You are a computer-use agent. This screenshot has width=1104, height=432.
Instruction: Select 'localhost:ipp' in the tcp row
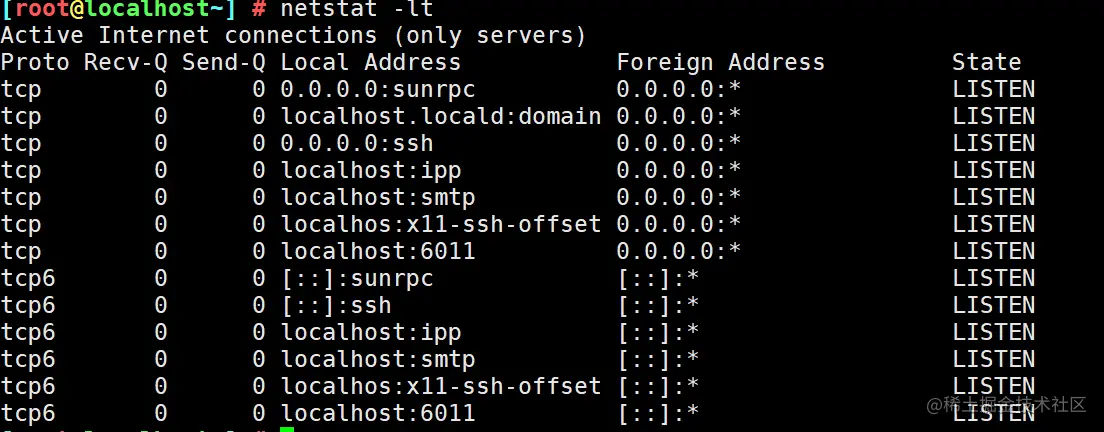[x=371, y=170]
